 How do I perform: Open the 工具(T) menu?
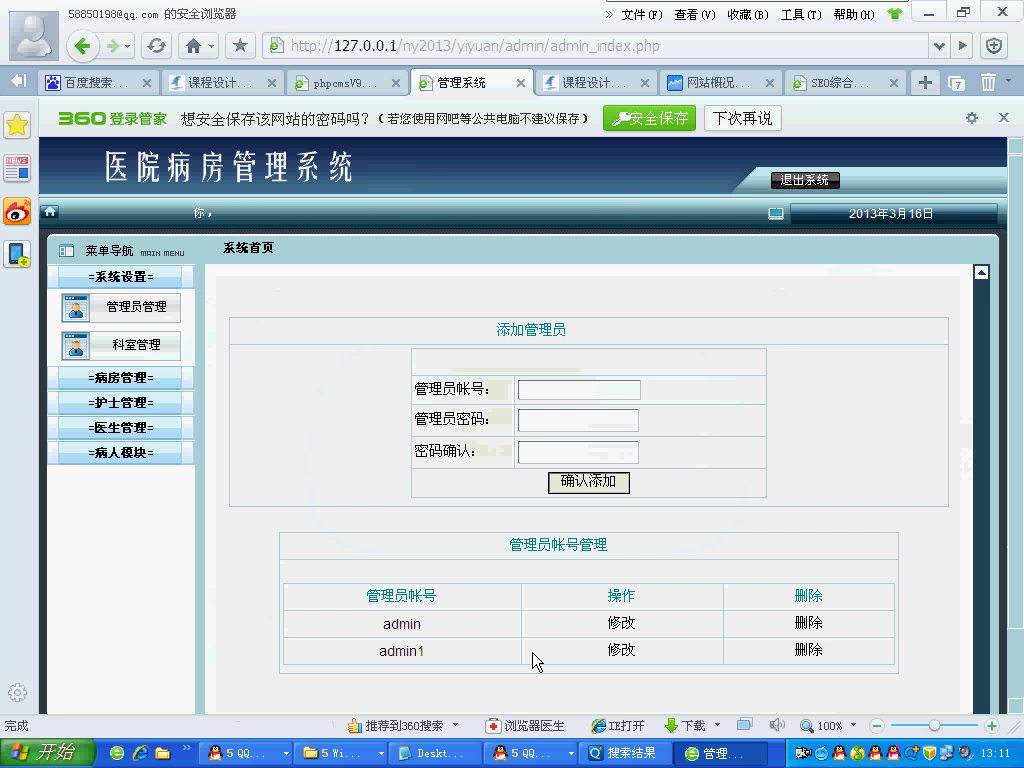(x=801, y=14)
